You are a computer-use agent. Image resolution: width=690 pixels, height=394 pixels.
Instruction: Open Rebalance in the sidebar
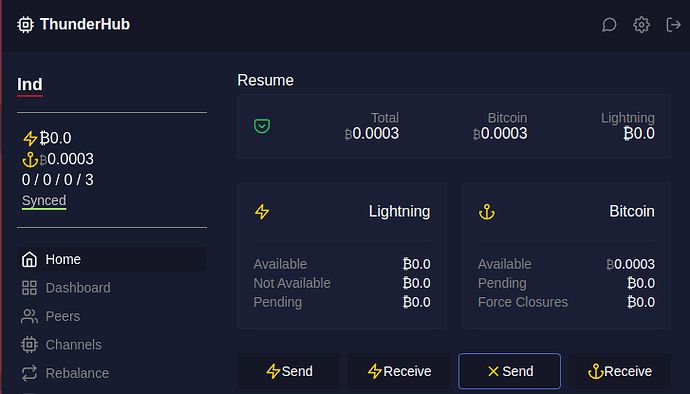tap(112, 373)
